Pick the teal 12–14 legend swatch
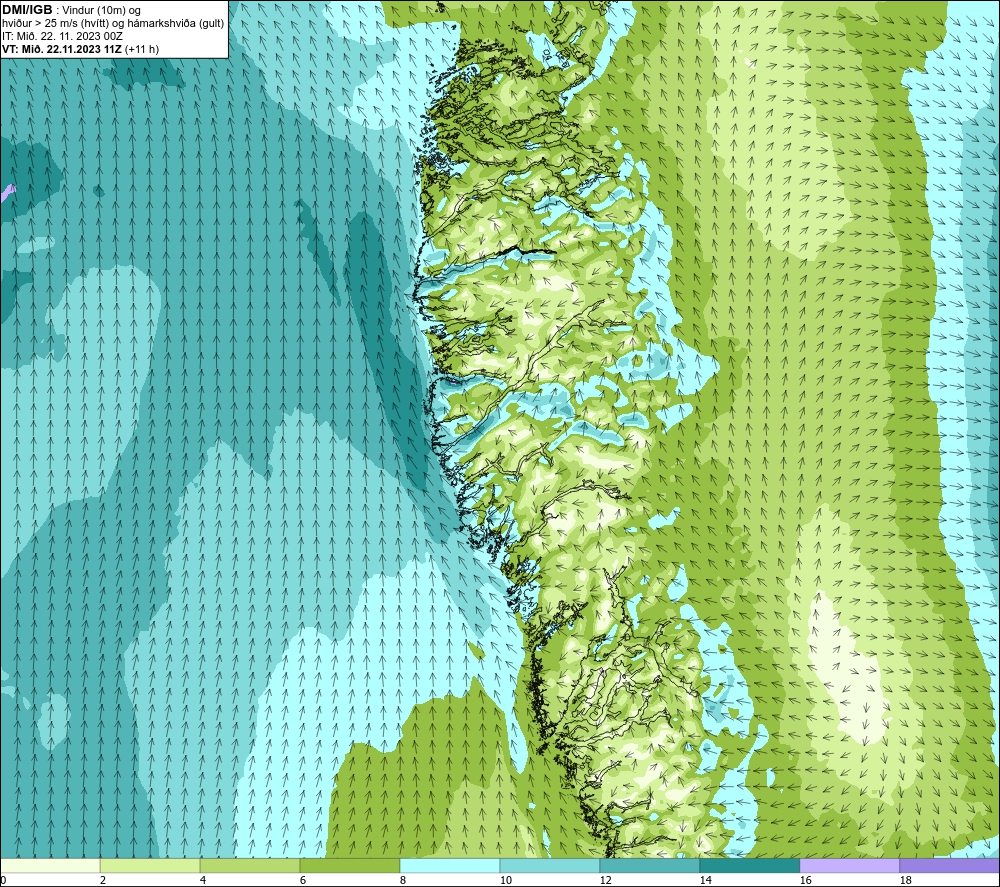 point(650,865)
